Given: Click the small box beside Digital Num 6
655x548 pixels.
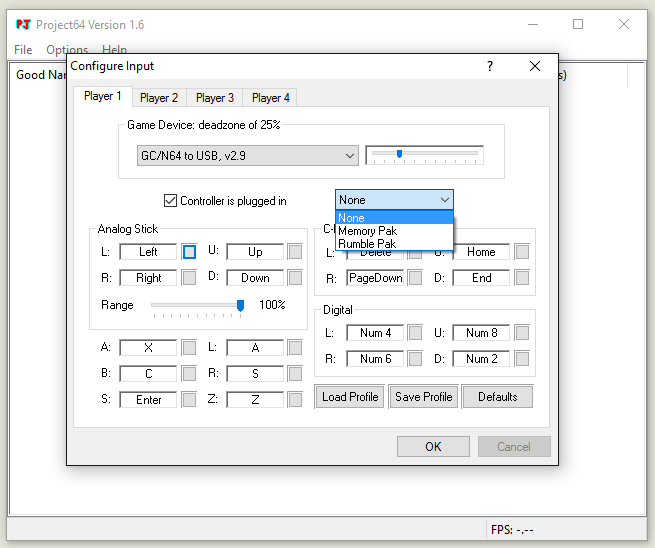Looking at the screenshot, I should (x=415, y=359).
